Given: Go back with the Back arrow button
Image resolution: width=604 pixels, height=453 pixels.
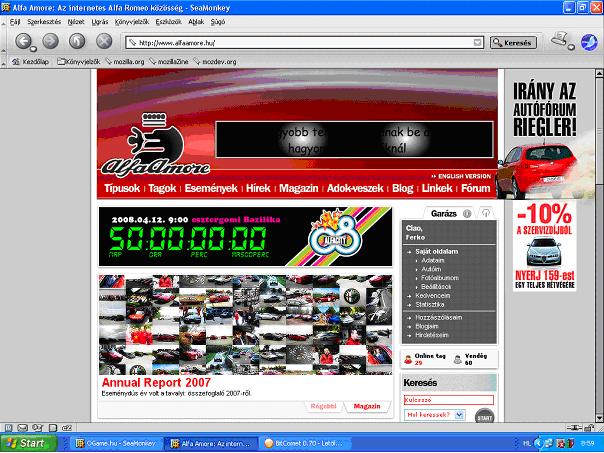Looking at the screenshot, I should tap(23, 41).
